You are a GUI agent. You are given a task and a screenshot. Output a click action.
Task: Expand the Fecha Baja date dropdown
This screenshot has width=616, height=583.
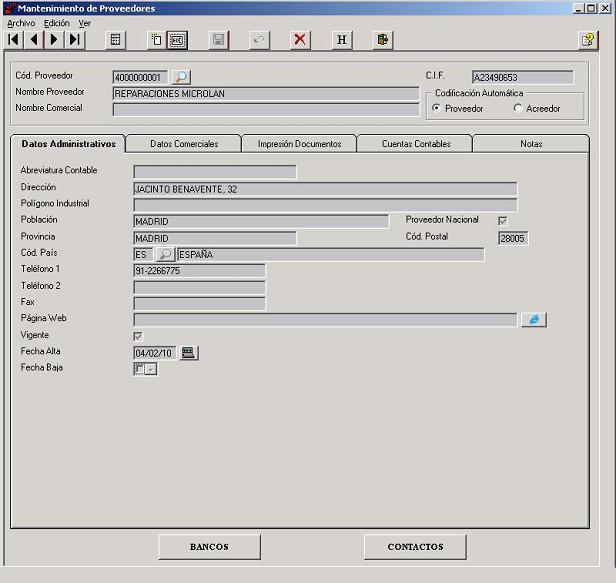(x=151, y=369)
